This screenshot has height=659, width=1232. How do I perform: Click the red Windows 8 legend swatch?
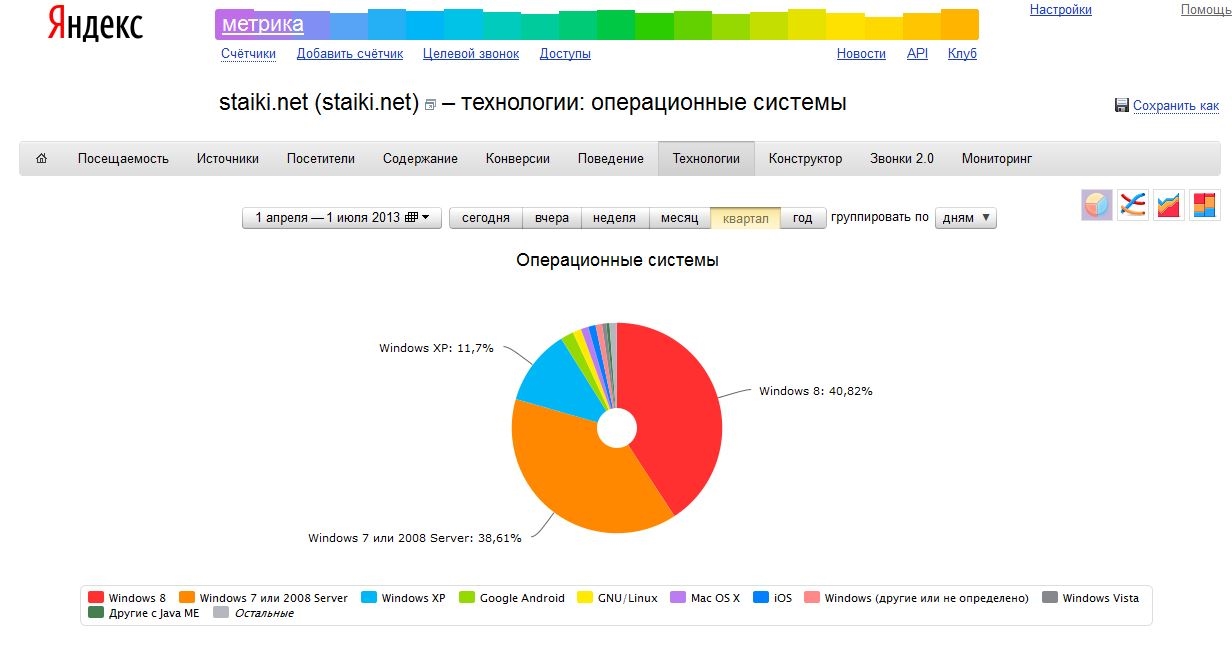coord(96,598)
